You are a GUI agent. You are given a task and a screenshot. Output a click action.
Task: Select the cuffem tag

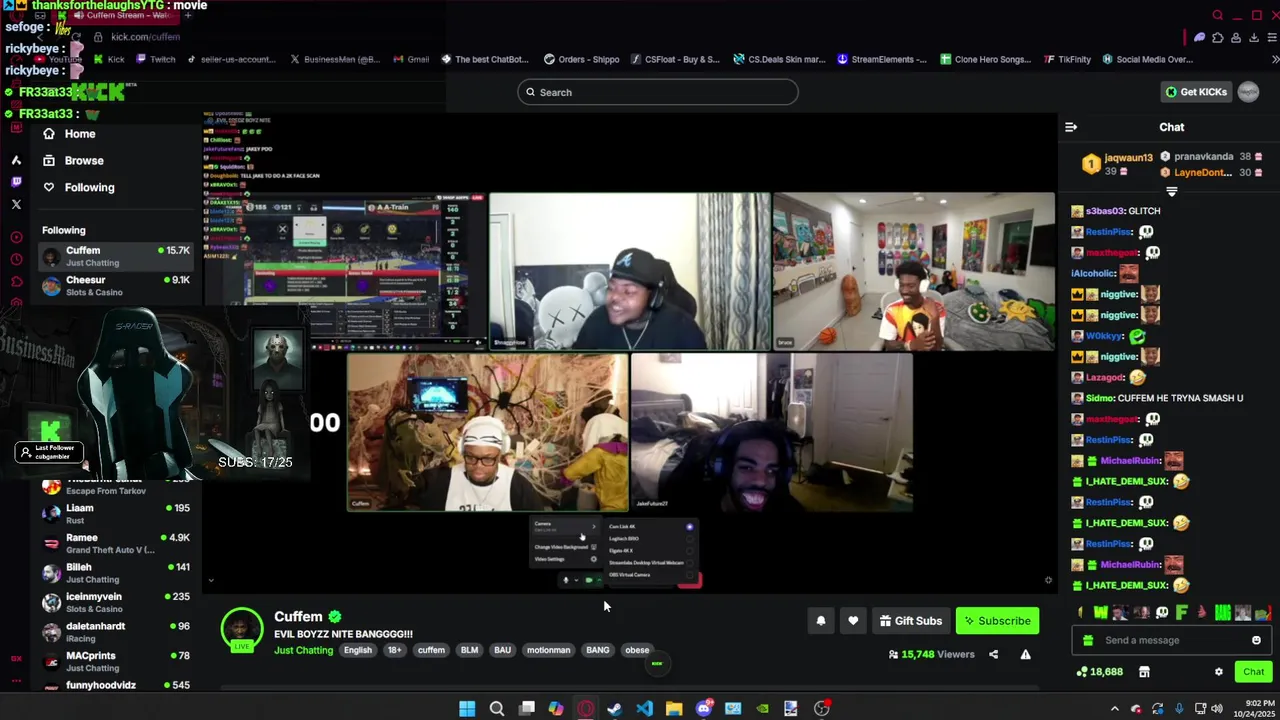(431, 650)
